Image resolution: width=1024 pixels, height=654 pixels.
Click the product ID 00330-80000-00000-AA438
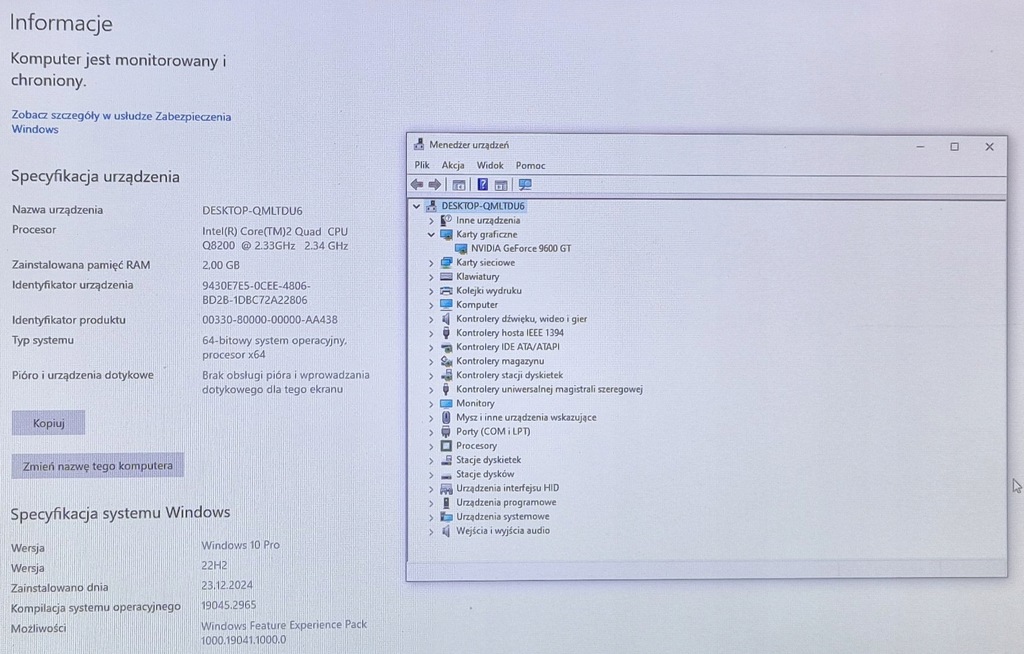270,319
